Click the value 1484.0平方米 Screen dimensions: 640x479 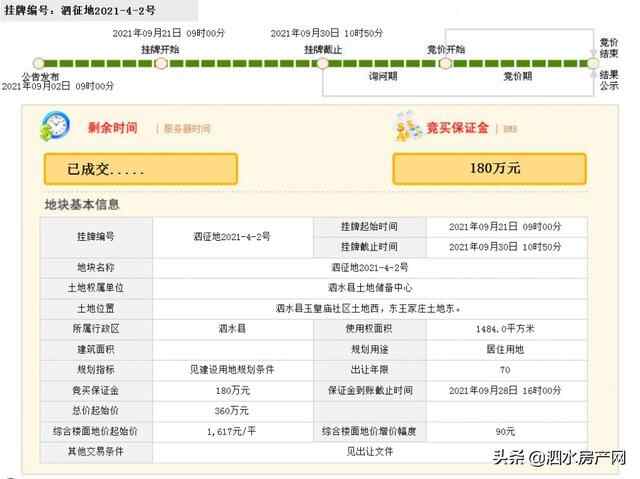[505, 329]
